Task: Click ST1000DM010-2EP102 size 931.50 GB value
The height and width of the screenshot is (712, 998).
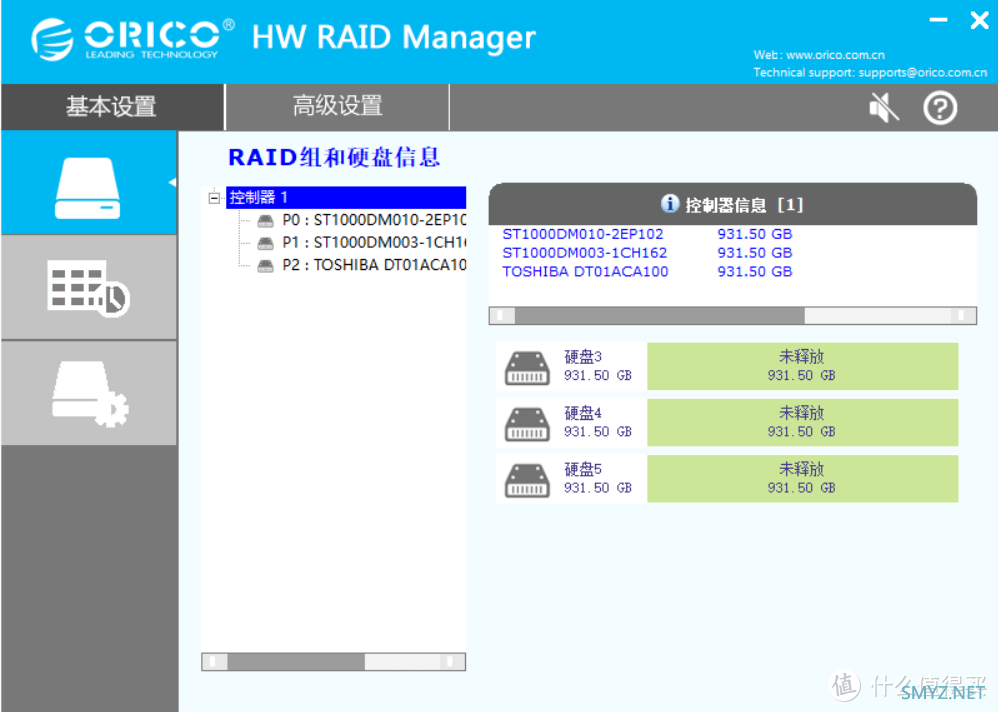Action: 755,234
